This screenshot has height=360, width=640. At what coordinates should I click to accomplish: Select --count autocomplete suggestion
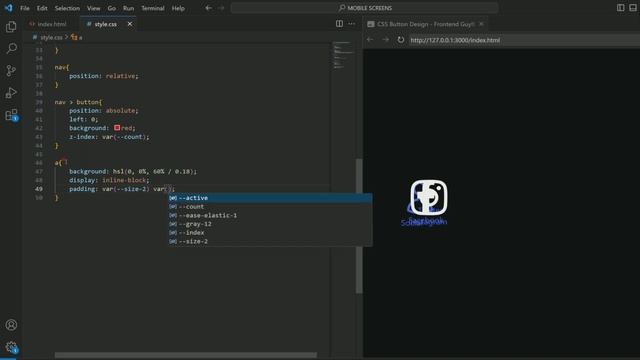click(x=270, y=207)
